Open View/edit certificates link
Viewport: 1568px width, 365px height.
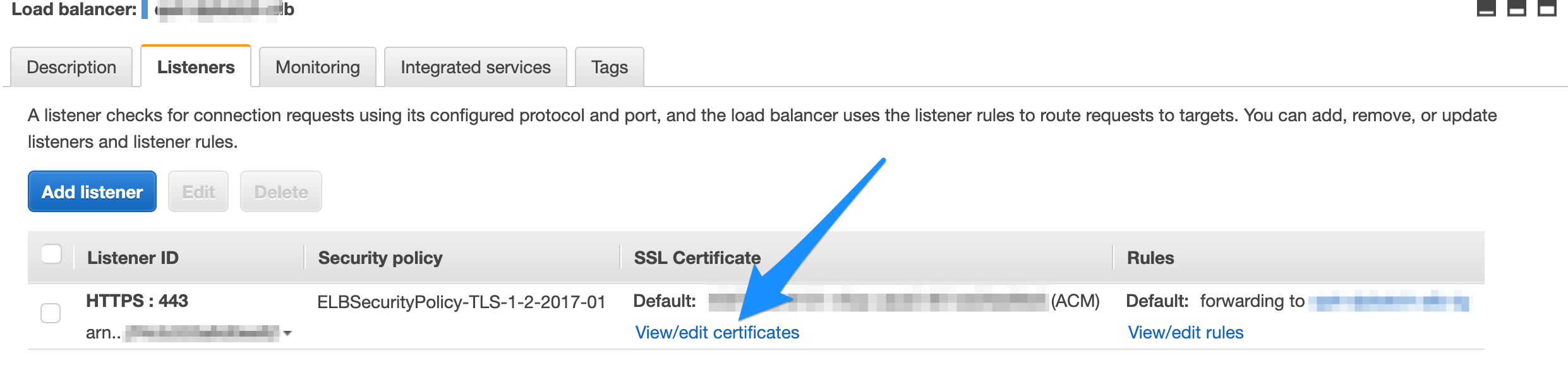click(717, 332)
